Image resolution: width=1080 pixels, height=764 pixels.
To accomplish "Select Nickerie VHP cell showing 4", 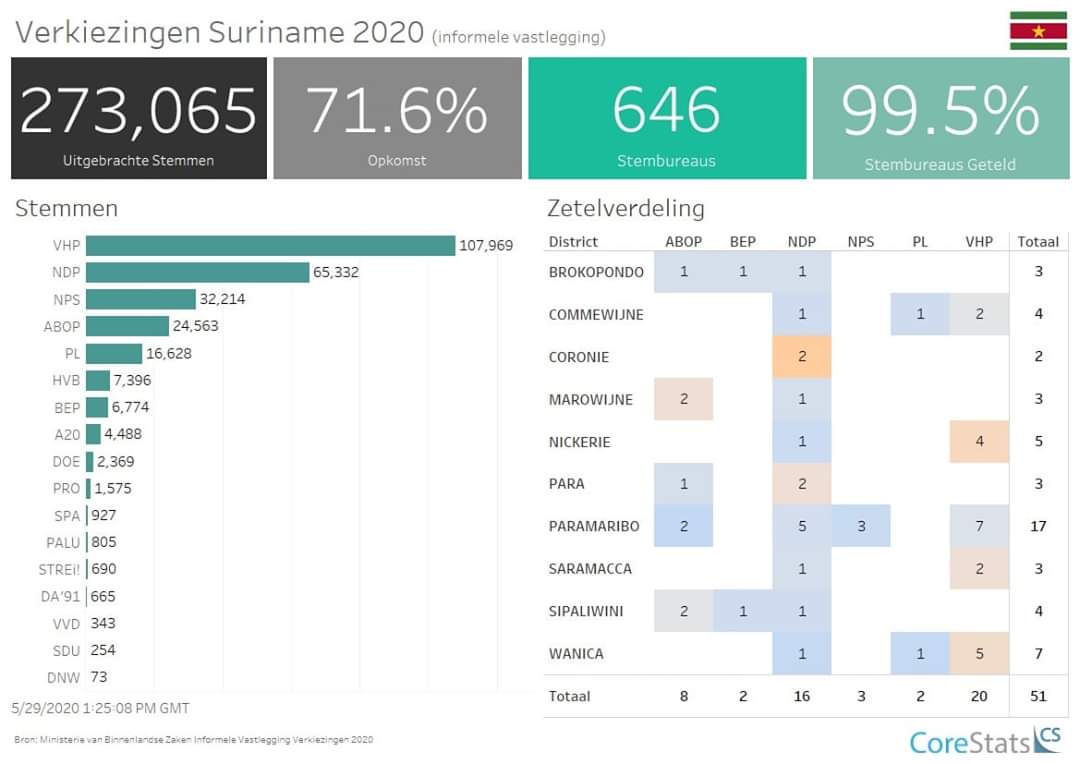I will click(x=979, y=442).
